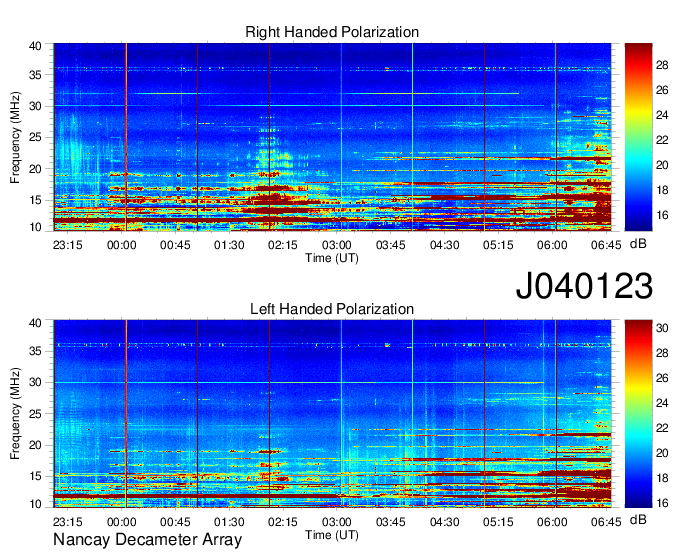The width and height of the screenshot is (680, 552).
Task: Click the '35' frequency tick of the top plot
Action: click(35, 75)
